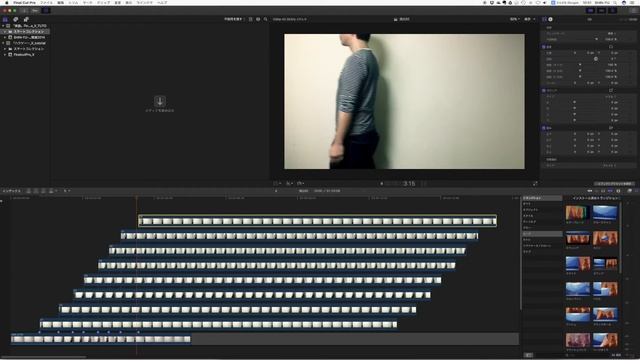640x360 pixels.
Task: Toggle skimming in the timeline toolbar
Action: [x=589, y=191]
